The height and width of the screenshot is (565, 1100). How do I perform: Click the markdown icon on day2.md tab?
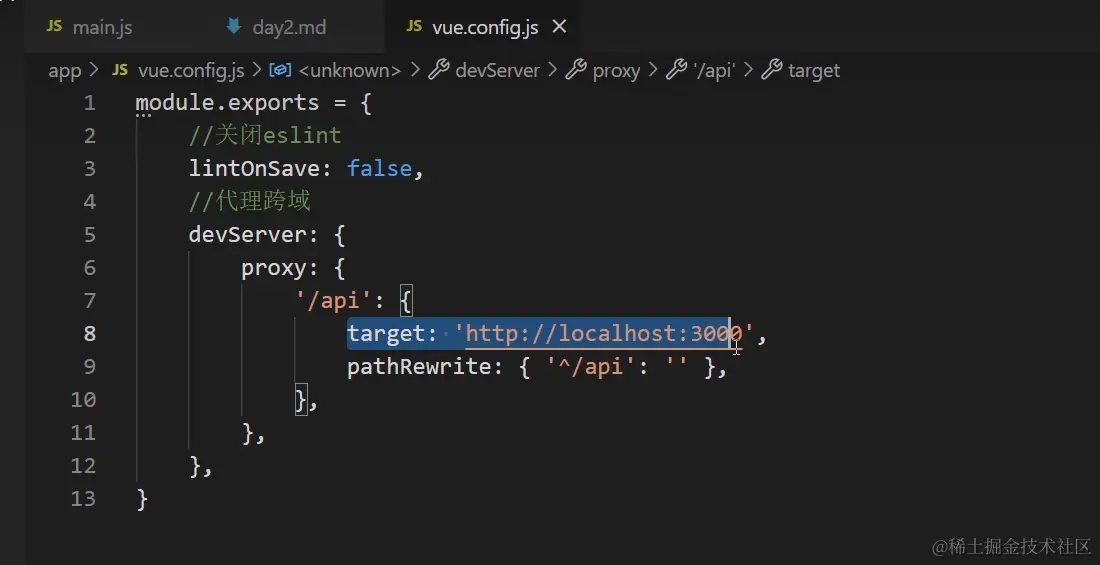[234, 27]
